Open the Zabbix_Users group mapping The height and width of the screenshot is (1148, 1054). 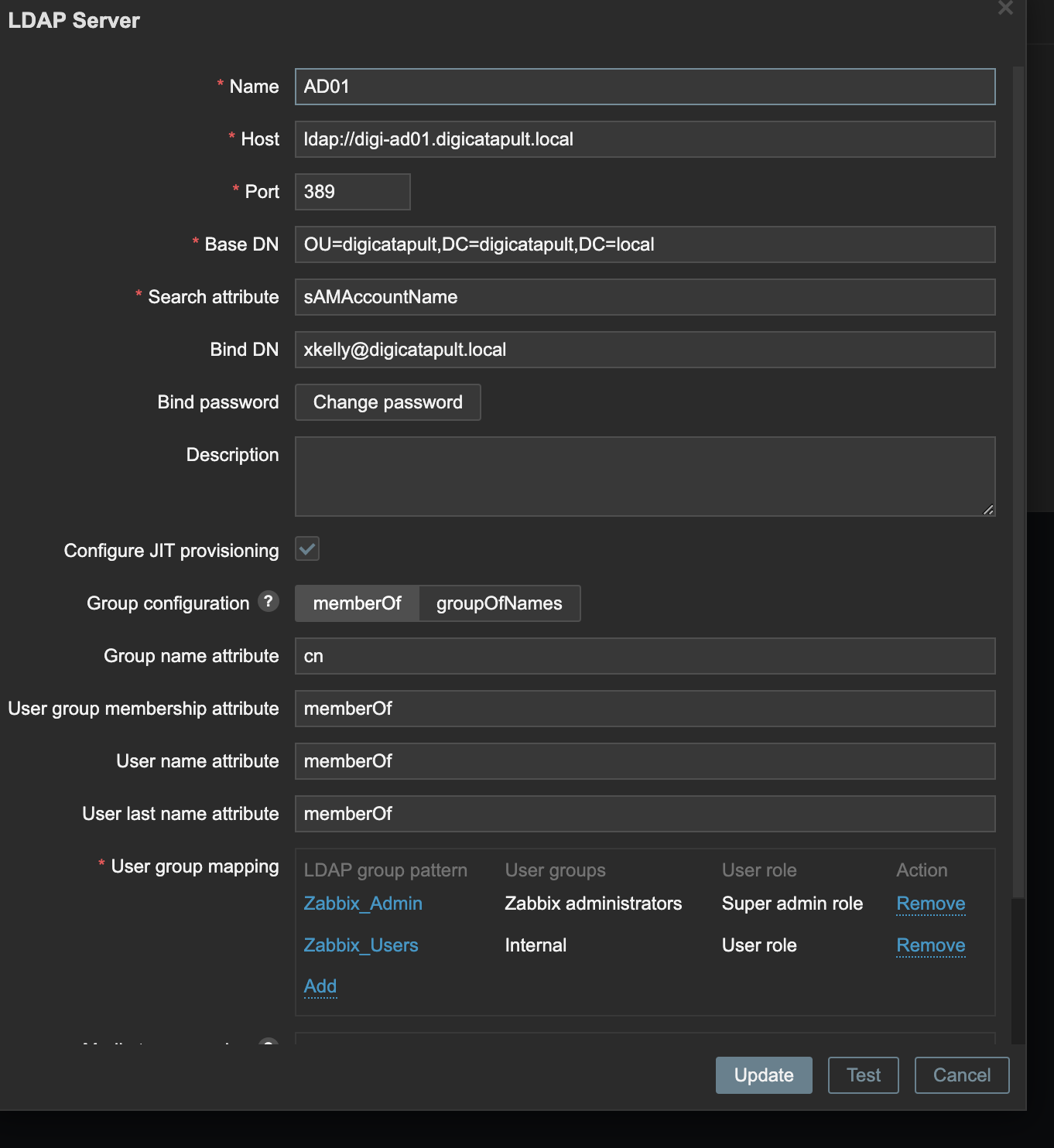361,945
